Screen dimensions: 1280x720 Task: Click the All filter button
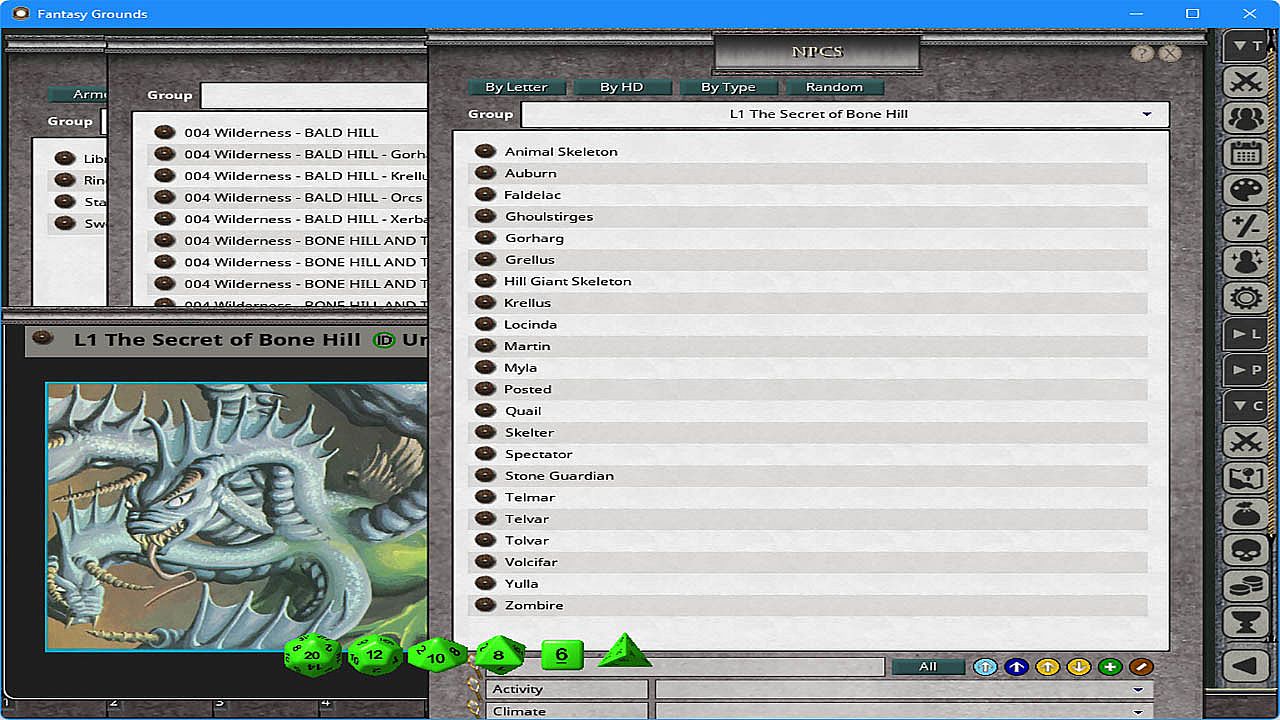tap(928, 667)
